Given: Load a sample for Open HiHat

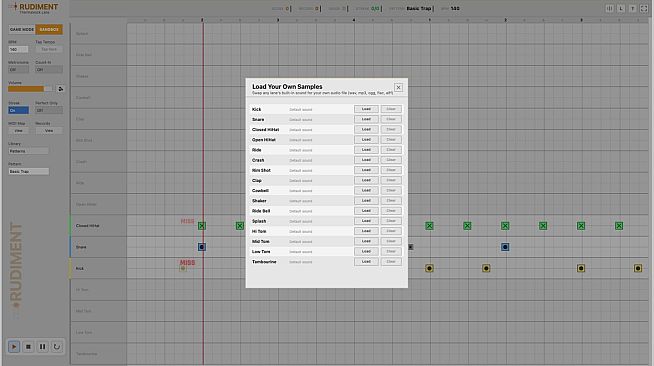Looking at the screenshot, I should click(x=366, y=139).
